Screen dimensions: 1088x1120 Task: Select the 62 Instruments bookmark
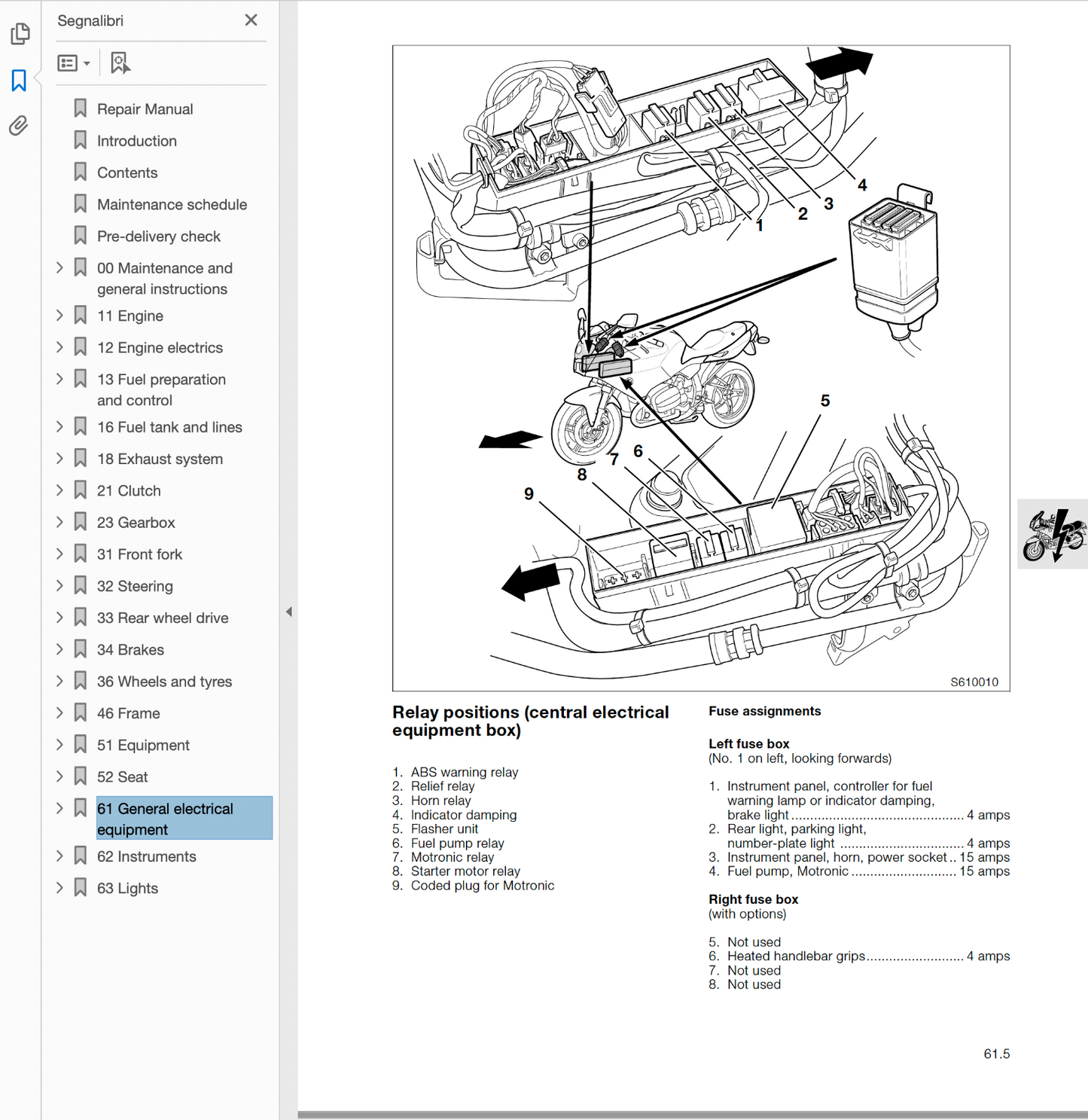click(146, 856)
